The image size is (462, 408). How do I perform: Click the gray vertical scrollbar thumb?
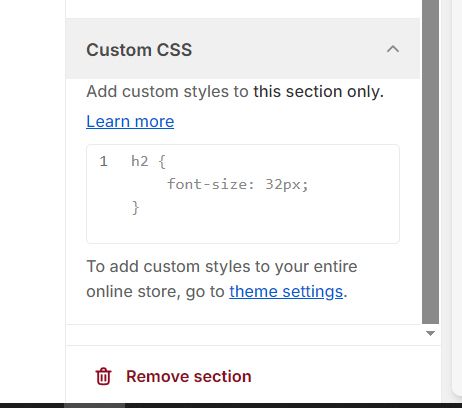tap(430, 162)
